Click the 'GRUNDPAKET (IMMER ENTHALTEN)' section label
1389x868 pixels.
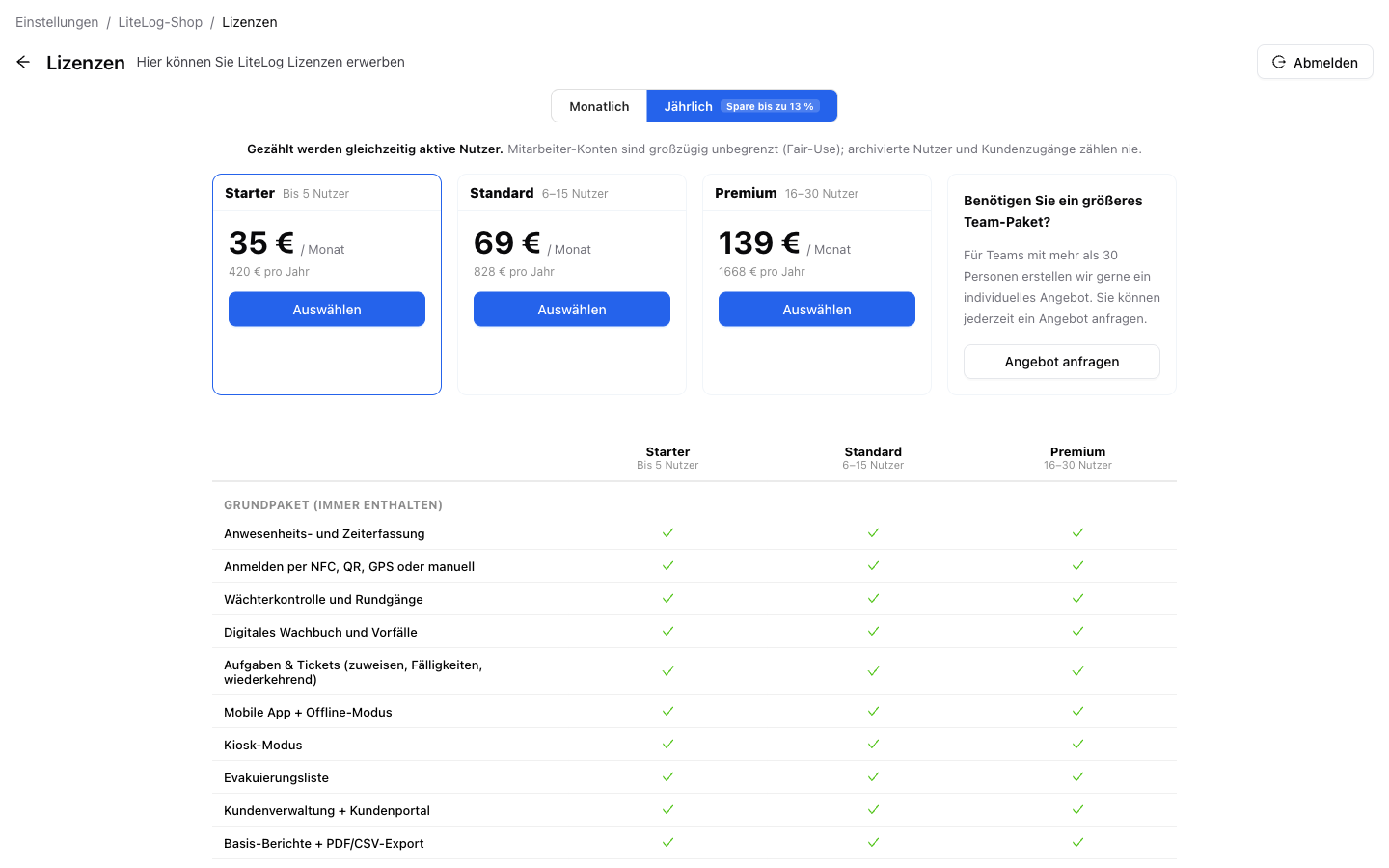pyautogui.click(x=333, y=505)
